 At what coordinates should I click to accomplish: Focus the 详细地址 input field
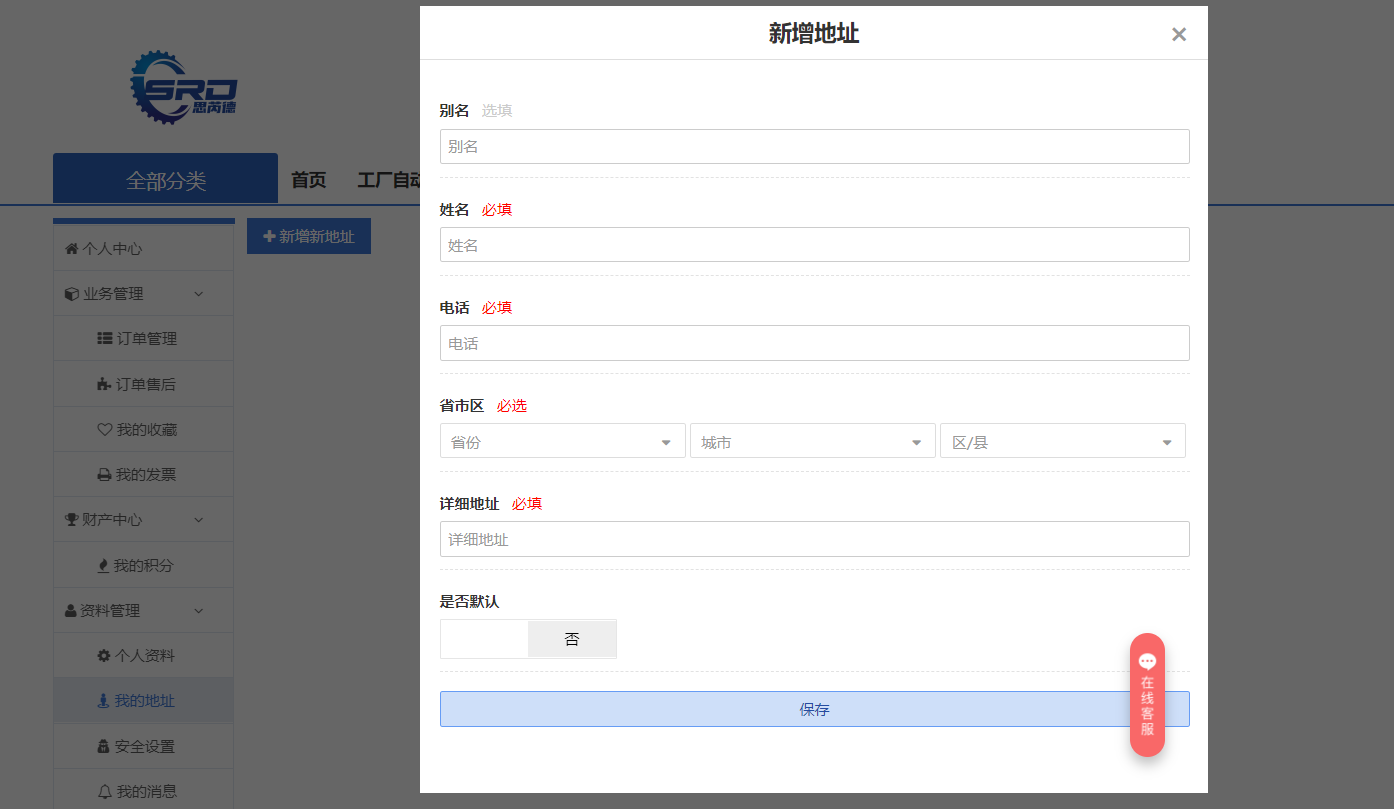point(814,539)
